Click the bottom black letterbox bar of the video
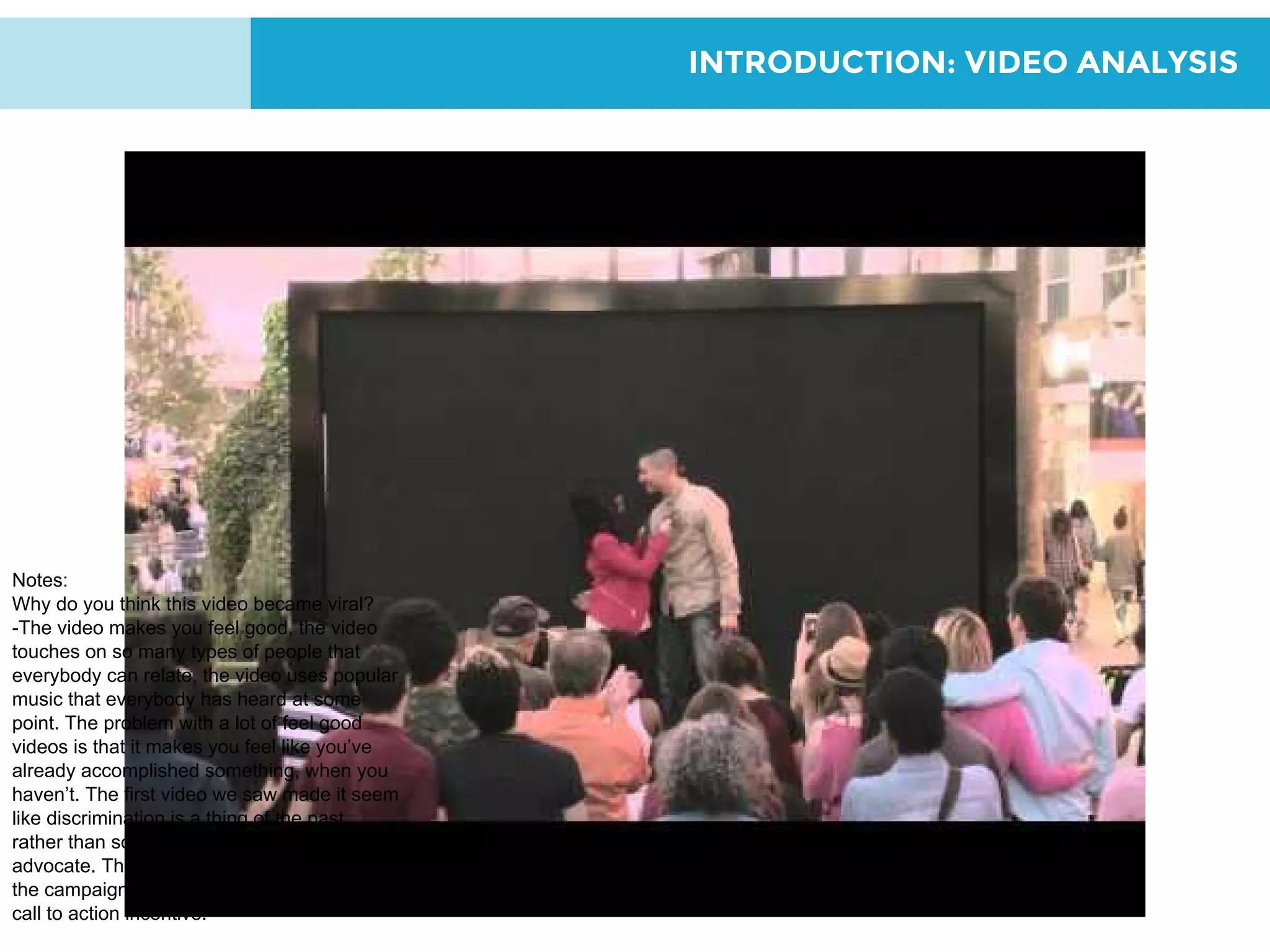1270x952 pixels. pos(634,869)
